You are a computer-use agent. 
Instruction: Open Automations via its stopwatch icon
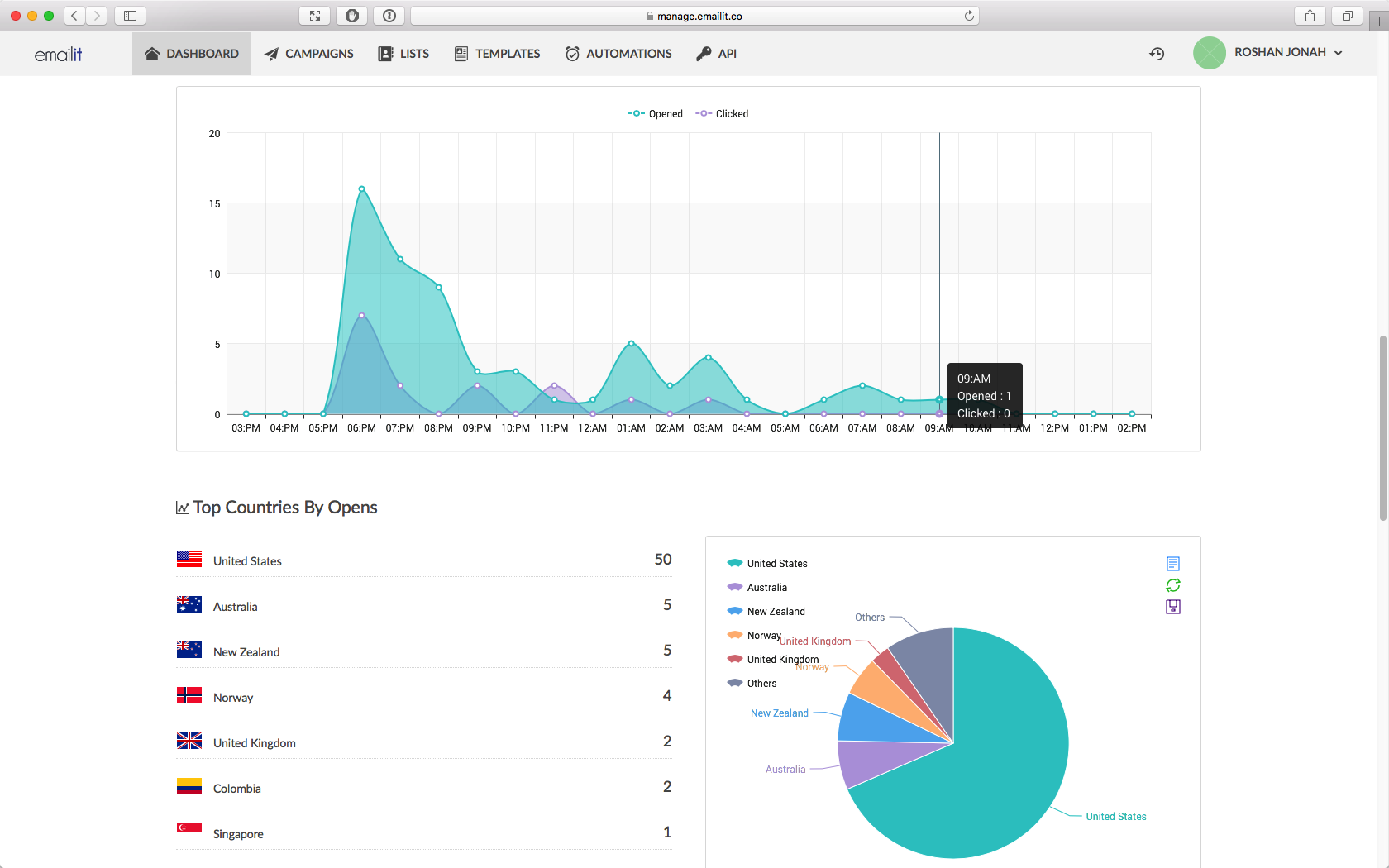pos(571,53)
